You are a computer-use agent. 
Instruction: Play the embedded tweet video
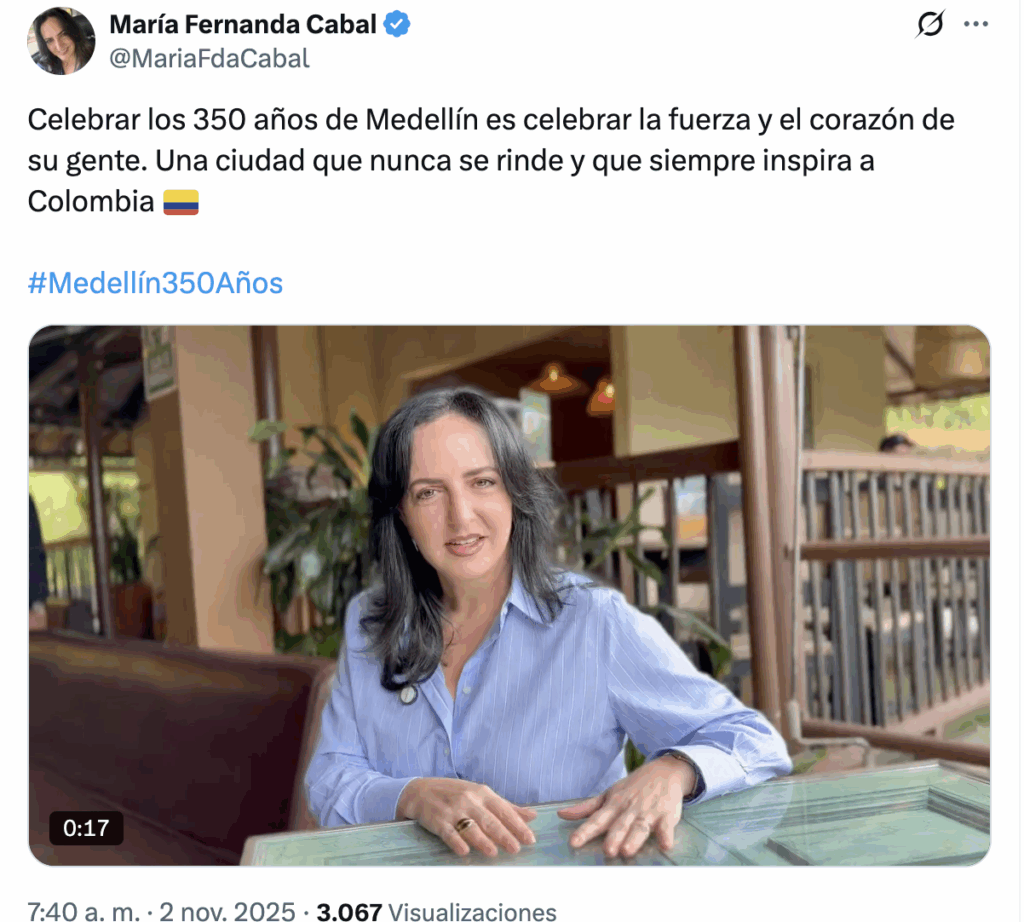tap(509, 595)
